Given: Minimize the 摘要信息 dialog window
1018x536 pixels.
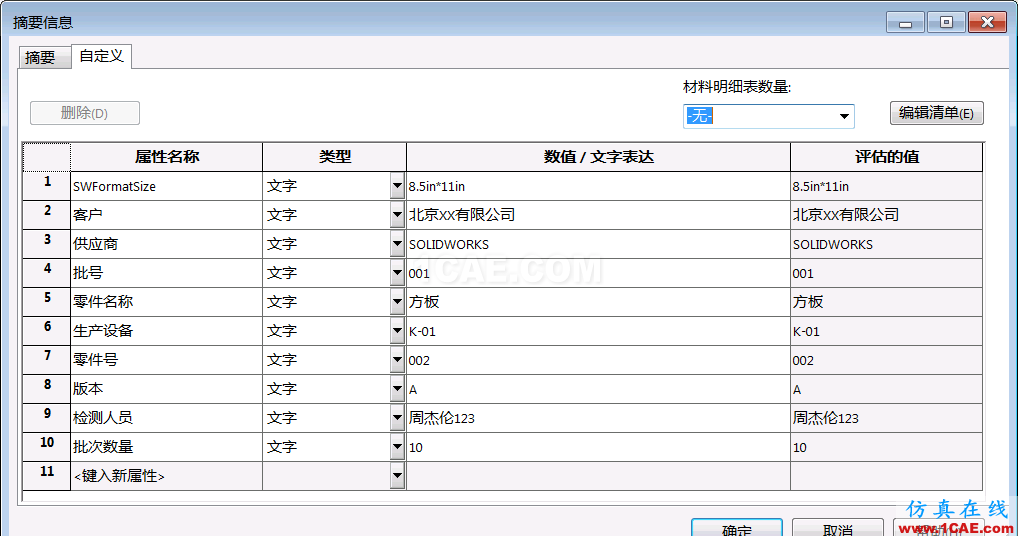Looking at the screenshot, I should click(x=905, y=22).
